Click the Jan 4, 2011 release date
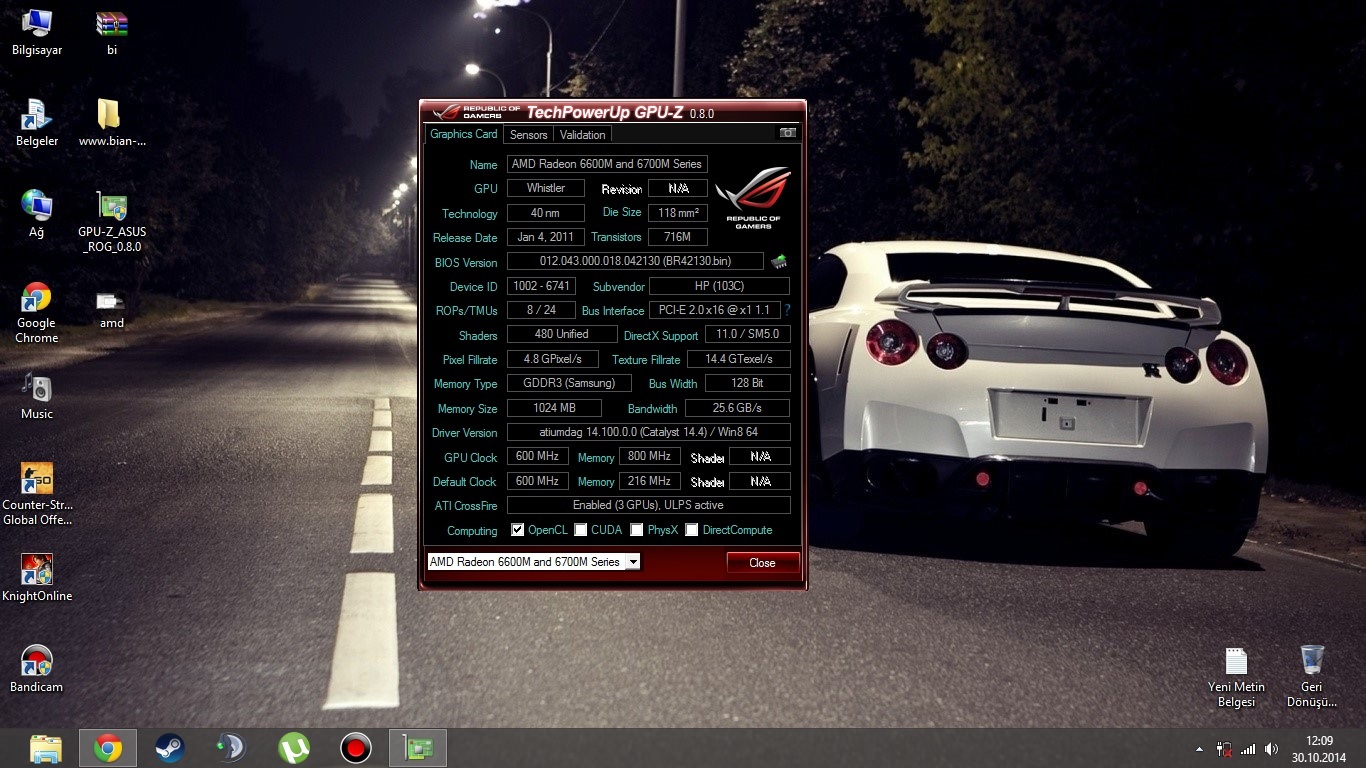This screenshot has height=768, width=1366. [x=546, y=237]
